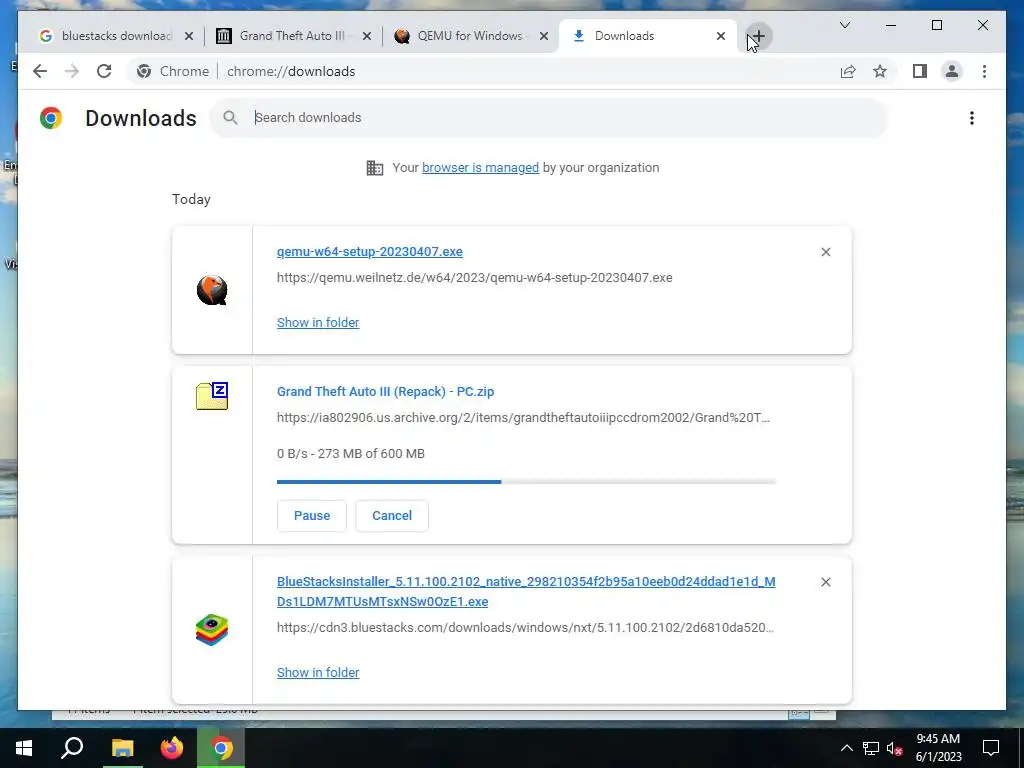The width and height of the screenshot is (1024, 768).
Task: Click the archive.org source URL text
Action: (x=524, y=418)
